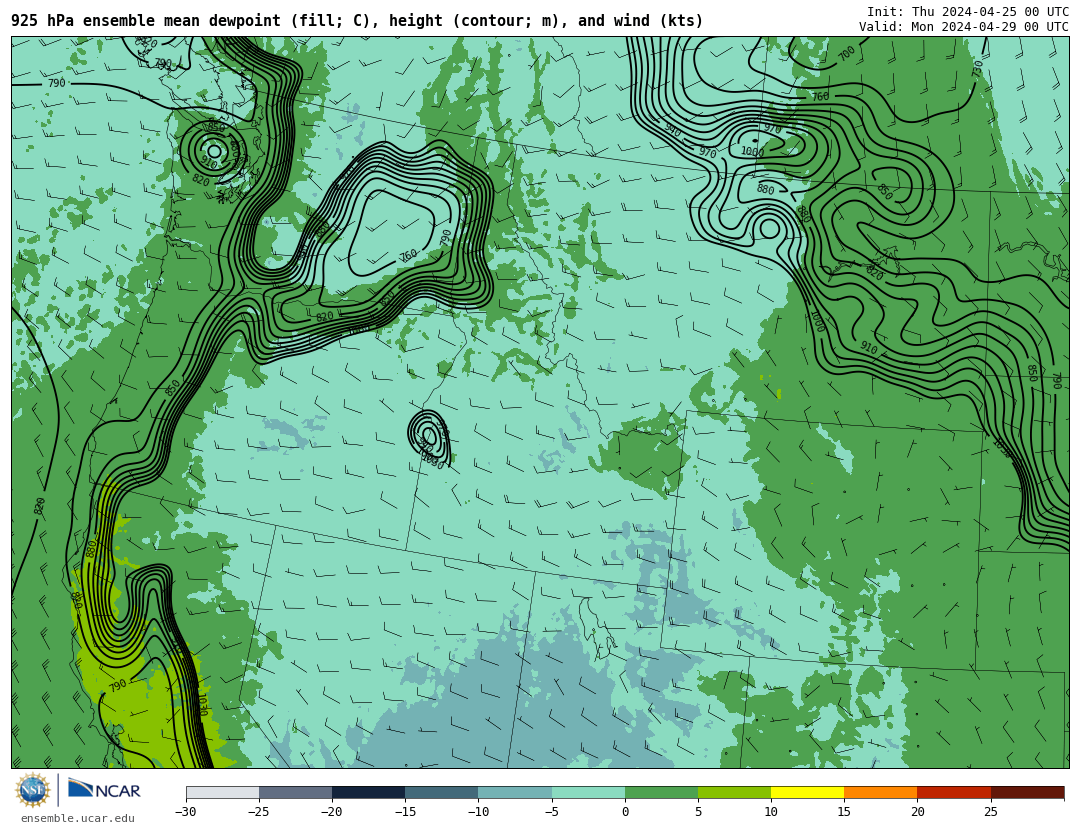Pick the light gray -30 to -25 swatch
The image size is (1080, 831).
pos(222,793)
